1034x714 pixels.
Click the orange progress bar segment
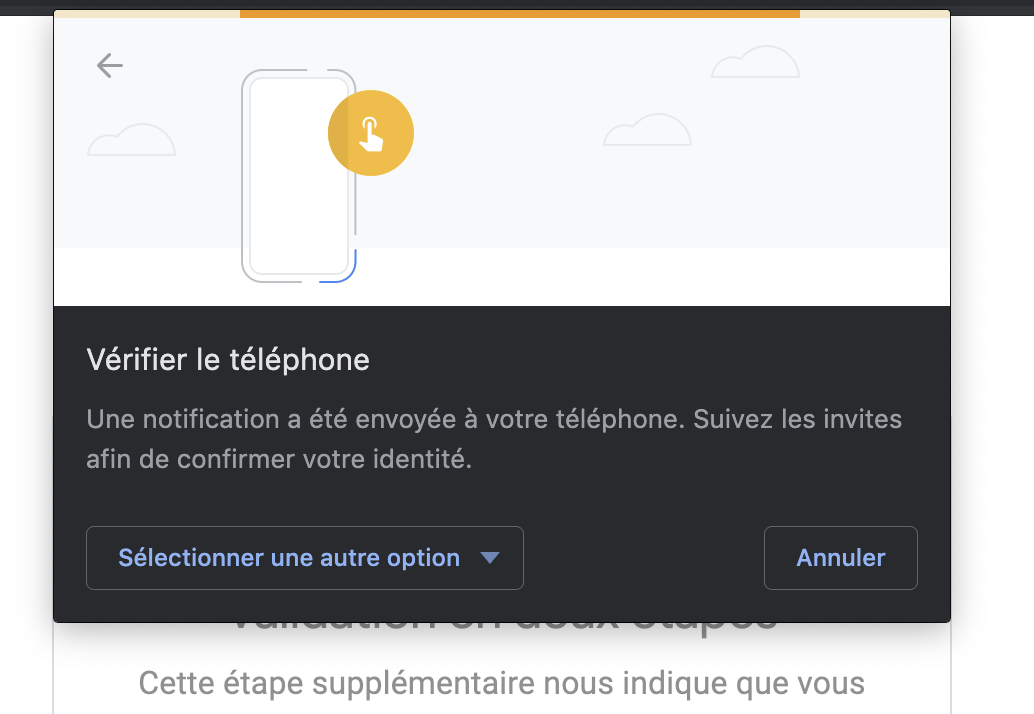[x=520, y=14]
